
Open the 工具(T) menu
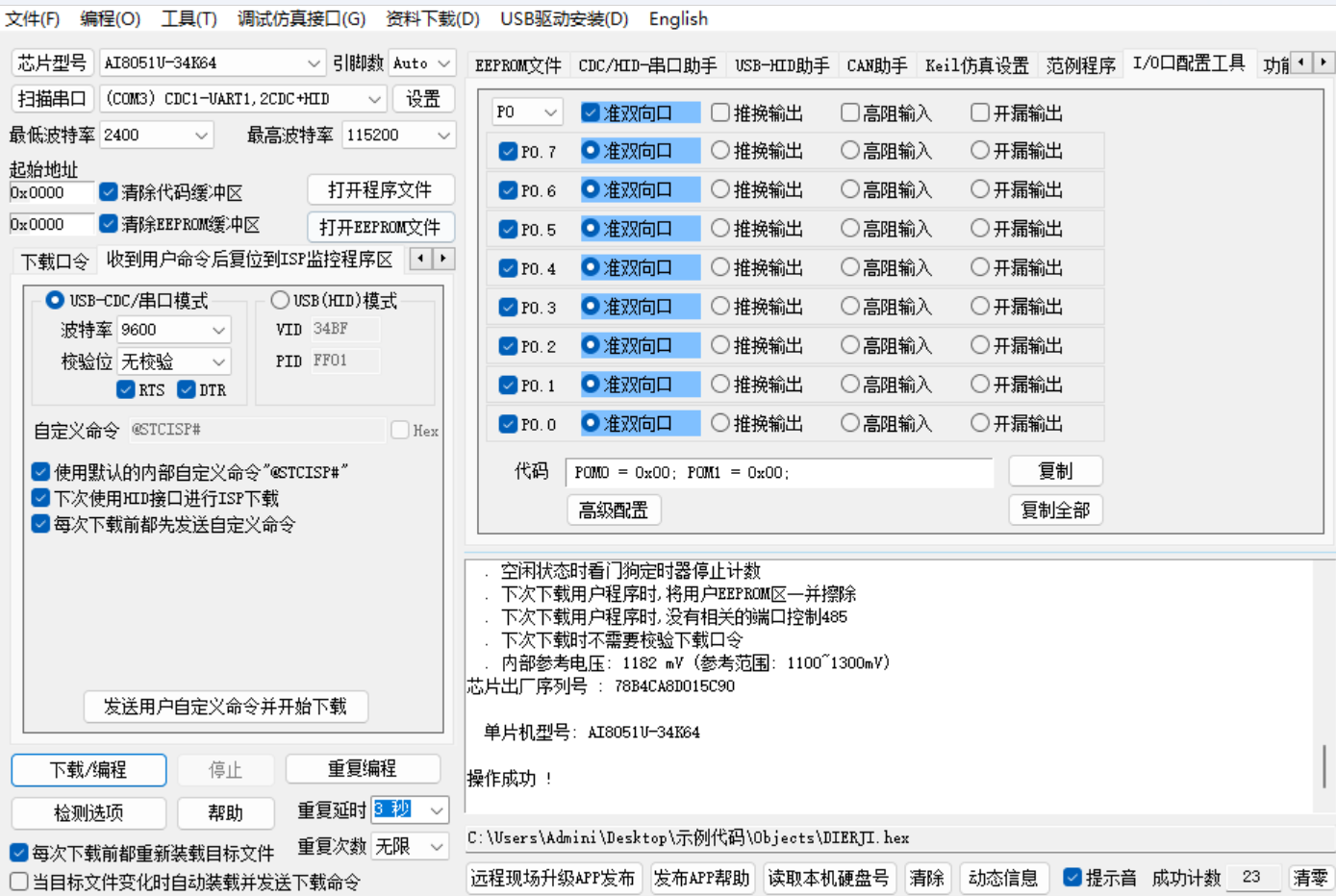[x=189, y=19]
